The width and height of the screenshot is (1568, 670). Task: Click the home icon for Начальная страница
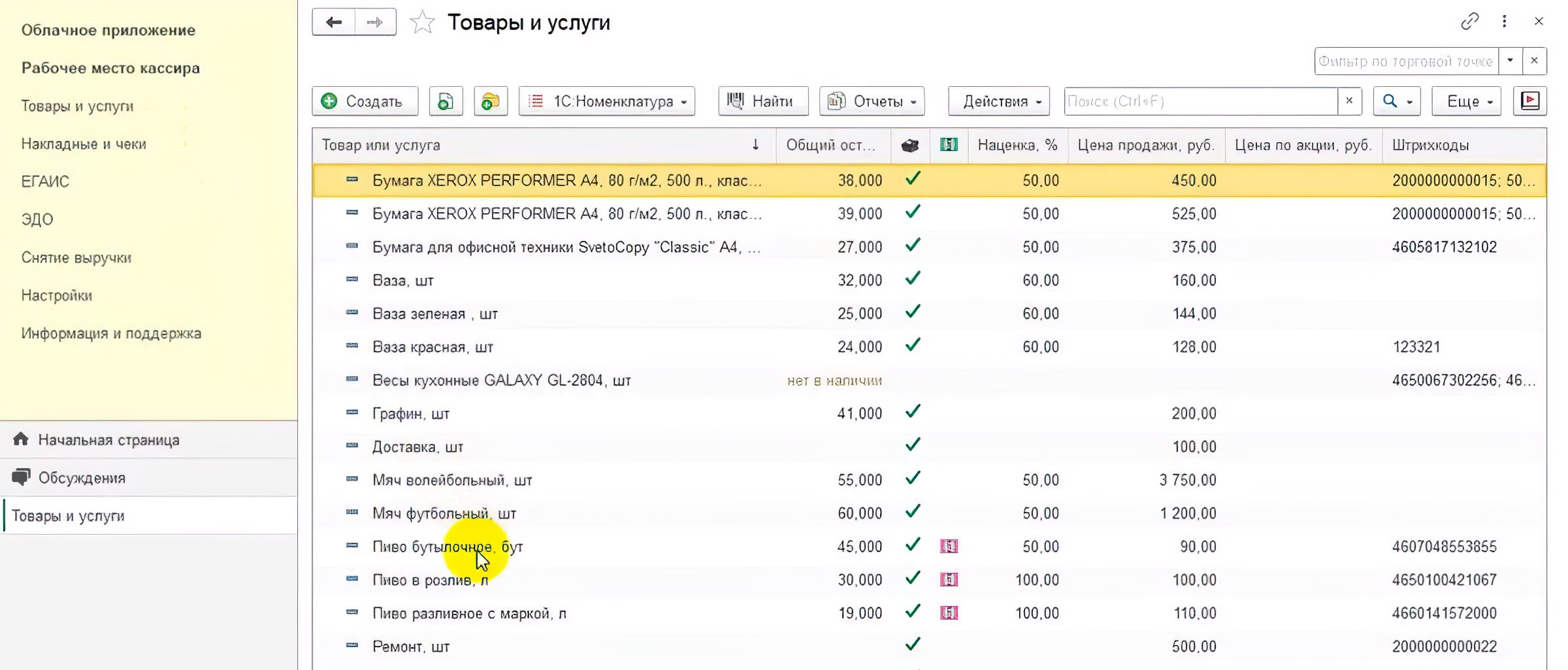(21, 439)
